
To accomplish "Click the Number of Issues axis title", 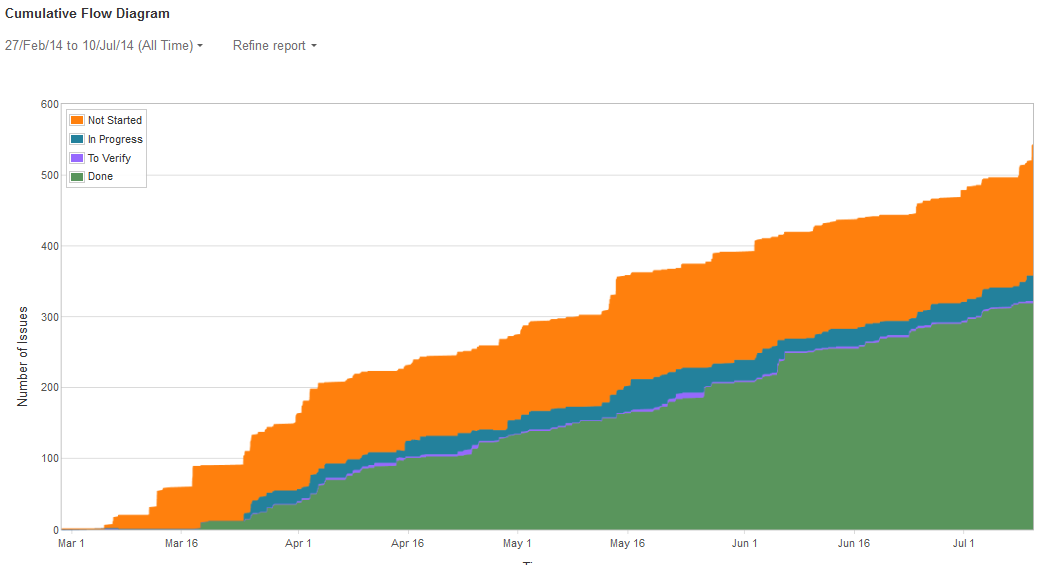I will pos(22,357).
